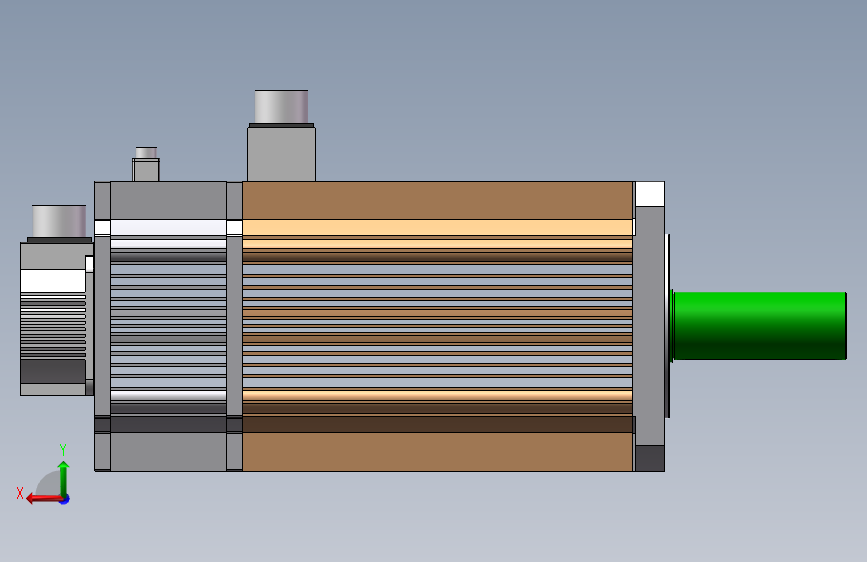The height and width of the screenshot is (562, 867).
Task: Pick the gray front mounting flange
Action: click(x=650, y=326)
